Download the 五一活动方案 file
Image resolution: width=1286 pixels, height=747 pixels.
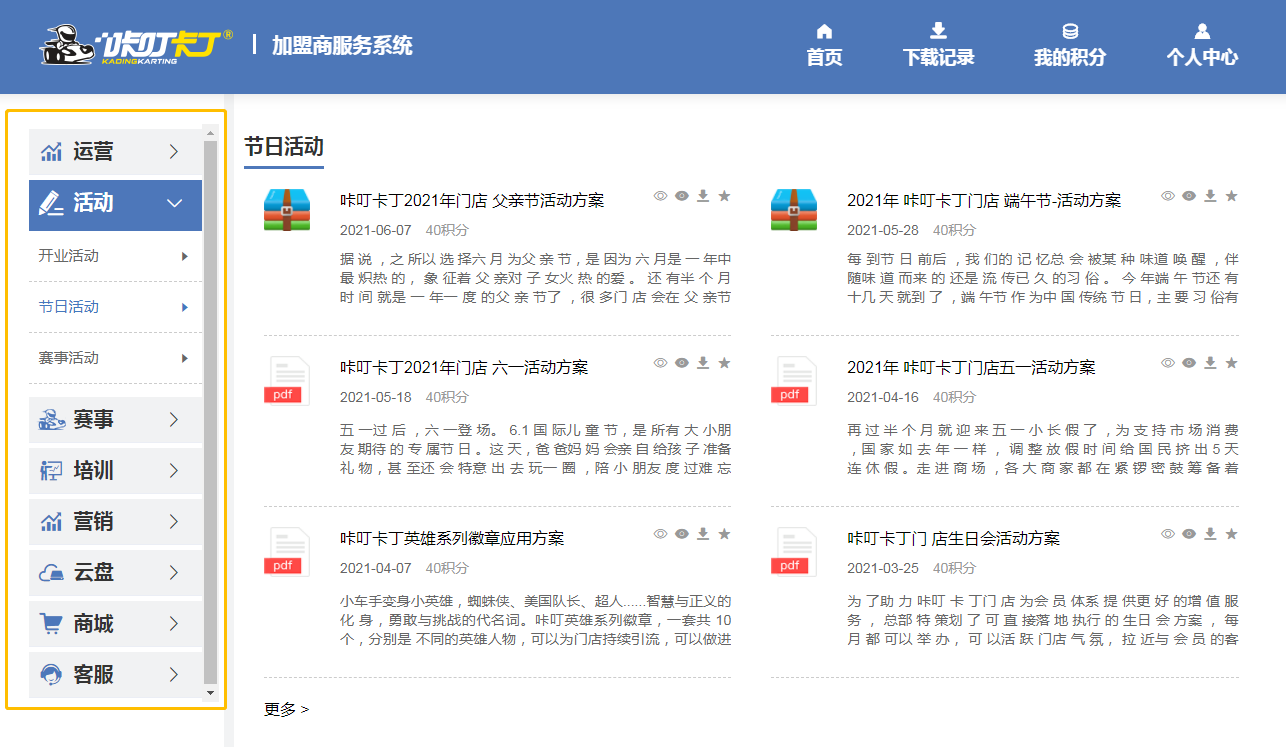(x=1210, y=363)
